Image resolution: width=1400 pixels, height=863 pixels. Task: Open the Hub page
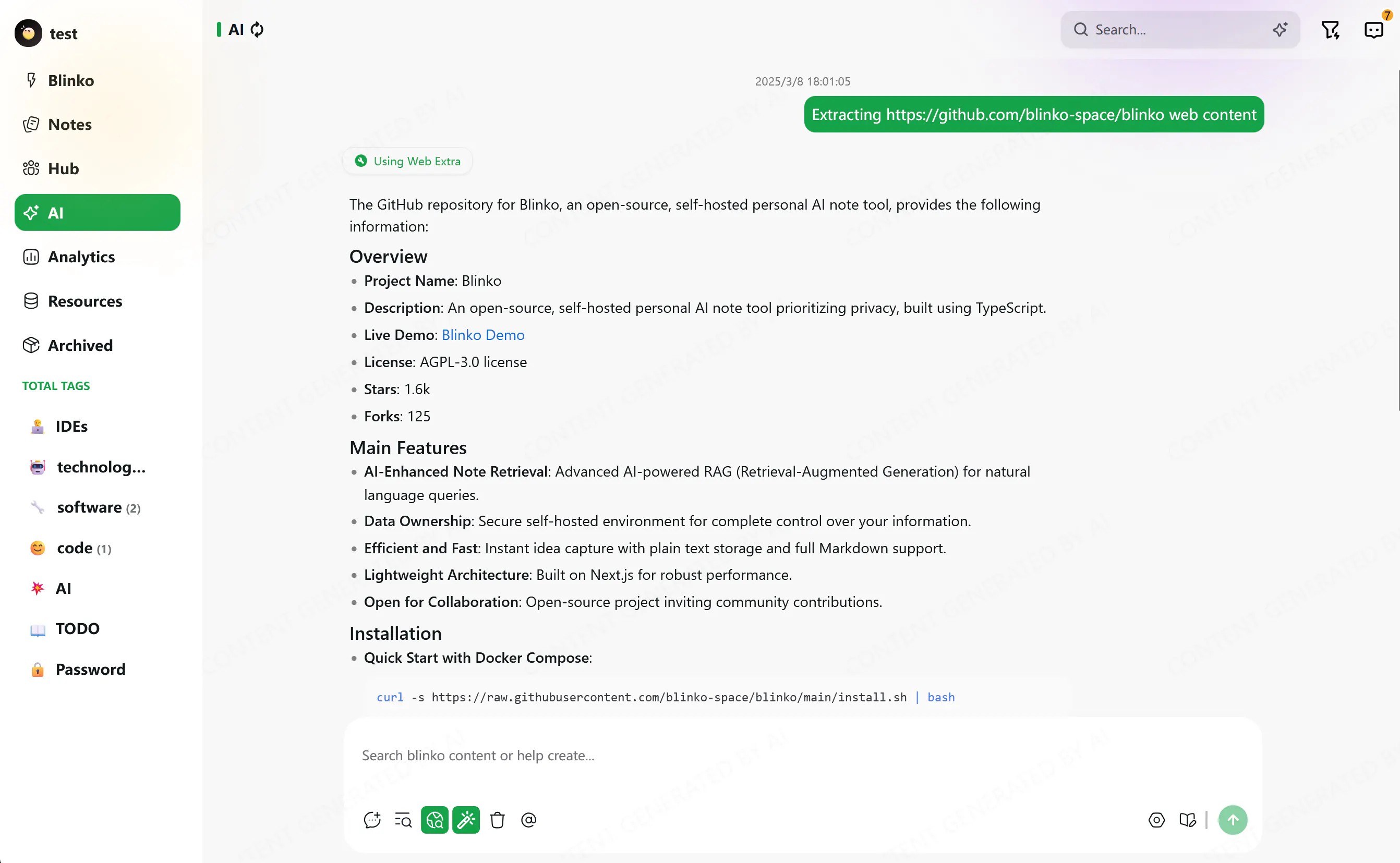pyautogui.click(x=98, y=168)
